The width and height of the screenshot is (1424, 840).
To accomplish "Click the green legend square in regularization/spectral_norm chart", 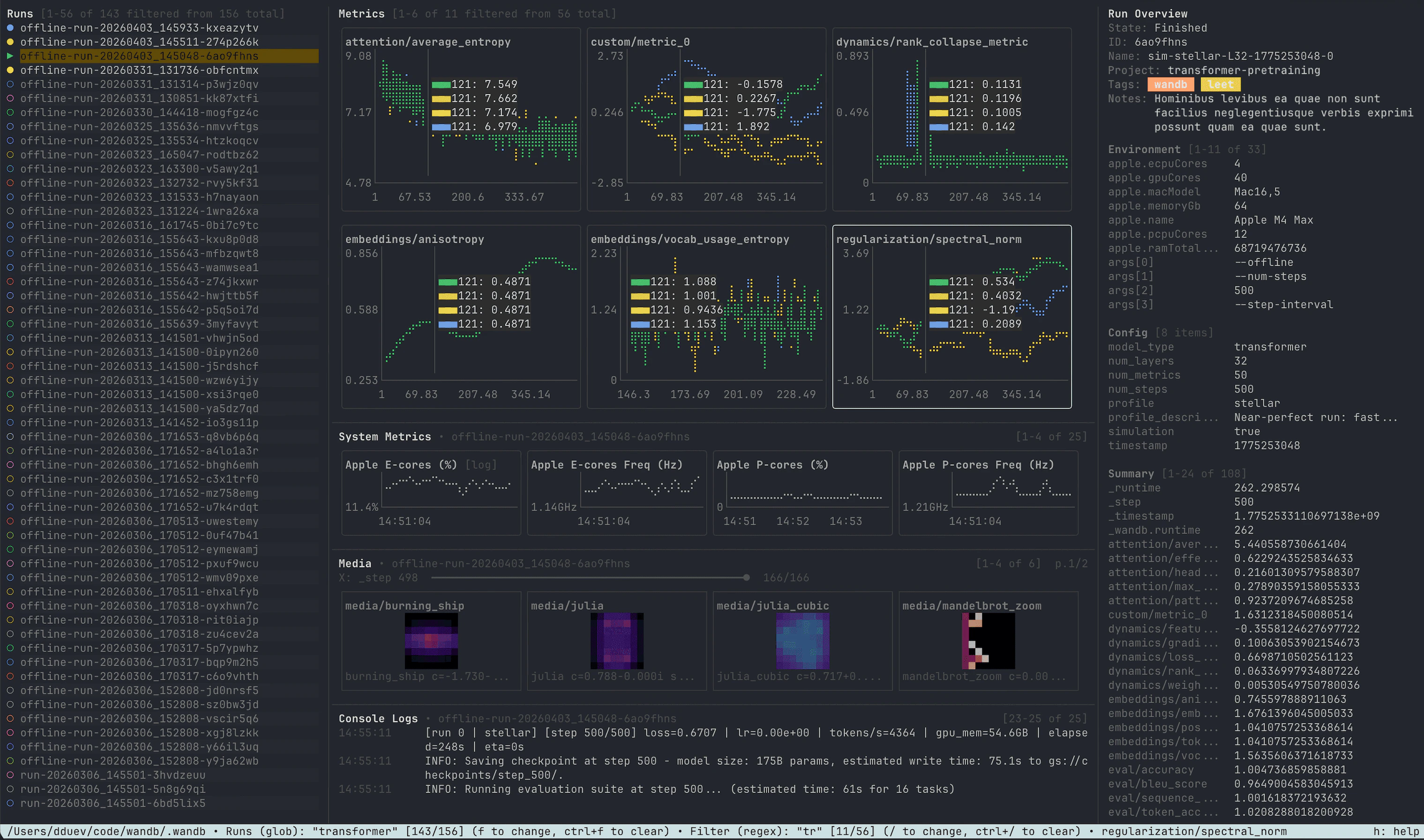I will coord(938,281).
